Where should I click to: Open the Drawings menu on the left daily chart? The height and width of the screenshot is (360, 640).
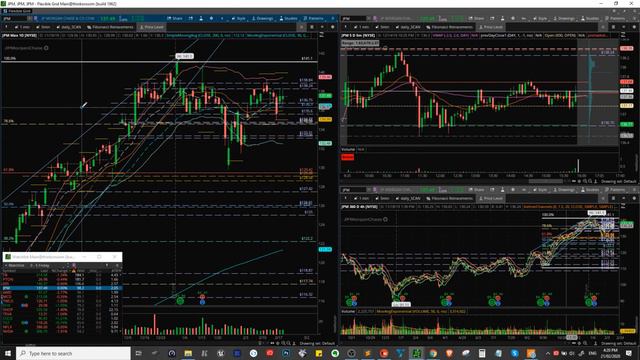[x=262, y=18]
